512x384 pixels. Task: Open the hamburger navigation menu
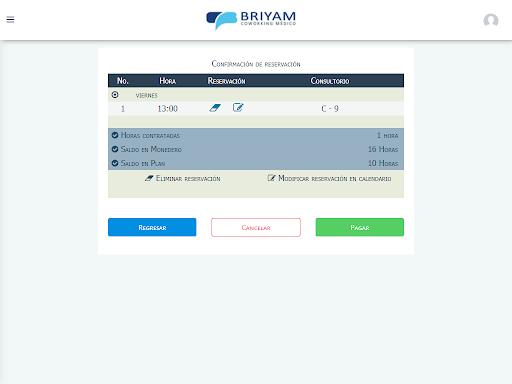click(x=10, y=19)
